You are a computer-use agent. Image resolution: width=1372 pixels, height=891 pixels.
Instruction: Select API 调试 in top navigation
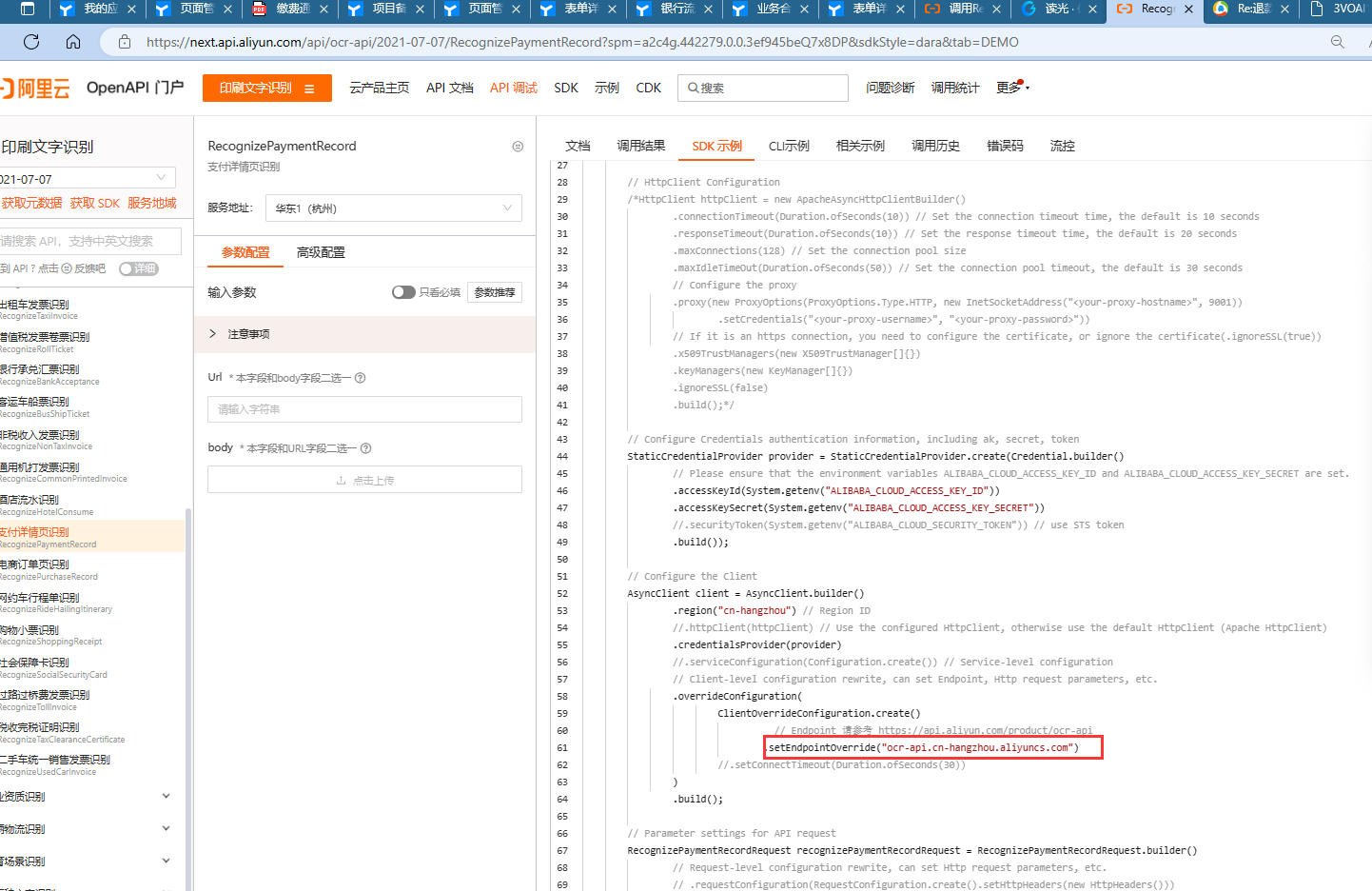click(x=514, y=88)
